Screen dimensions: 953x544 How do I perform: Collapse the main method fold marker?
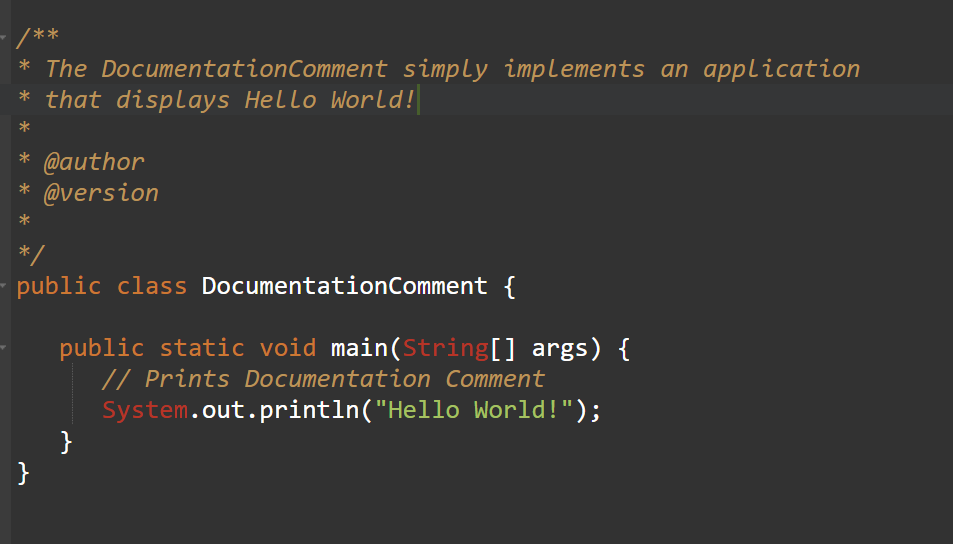point(3,348)
